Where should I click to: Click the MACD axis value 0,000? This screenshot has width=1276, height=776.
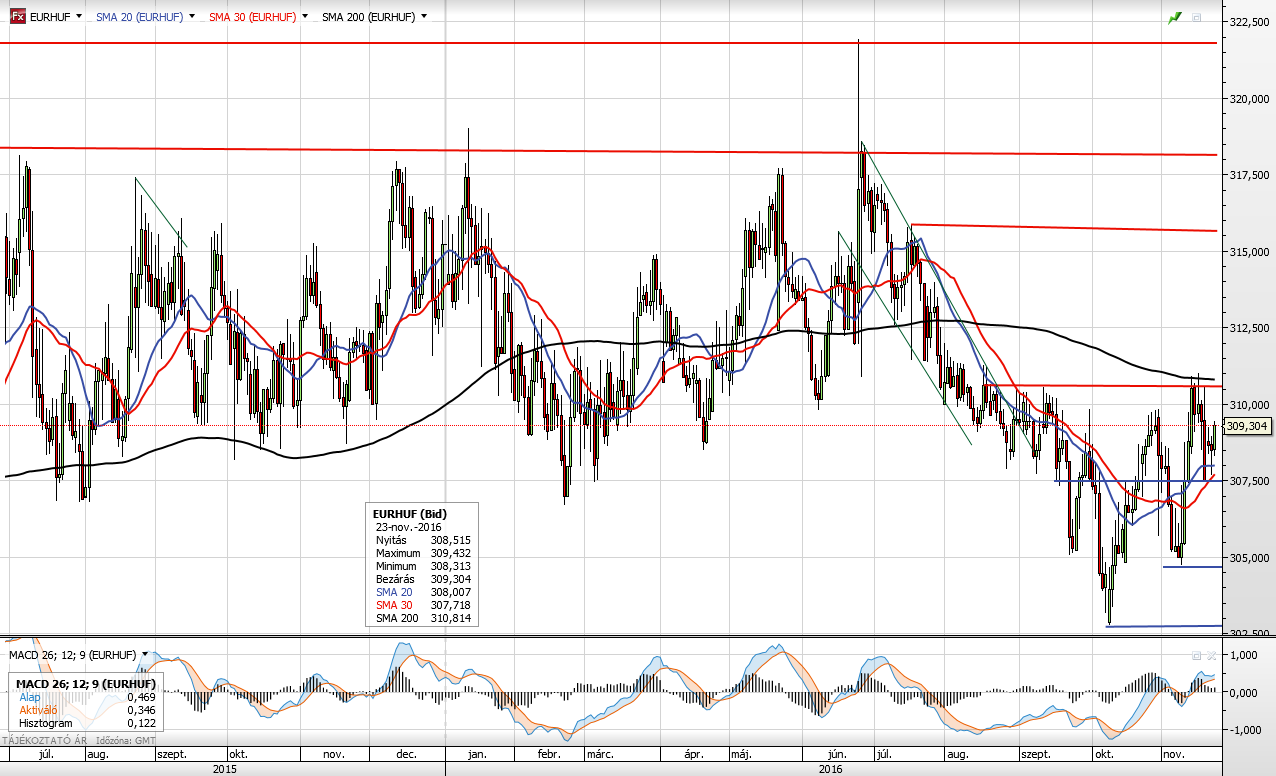[1242, 692]
